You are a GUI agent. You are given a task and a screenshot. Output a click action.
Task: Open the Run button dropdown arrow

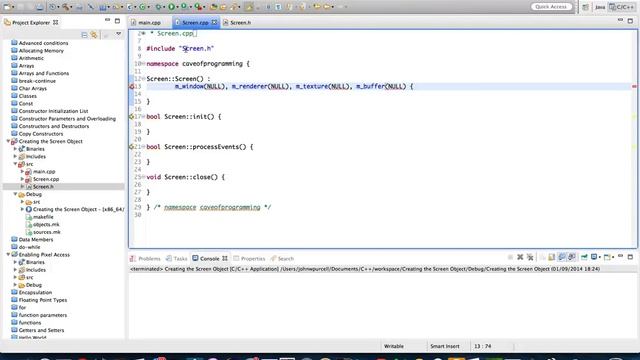[178, 7]
